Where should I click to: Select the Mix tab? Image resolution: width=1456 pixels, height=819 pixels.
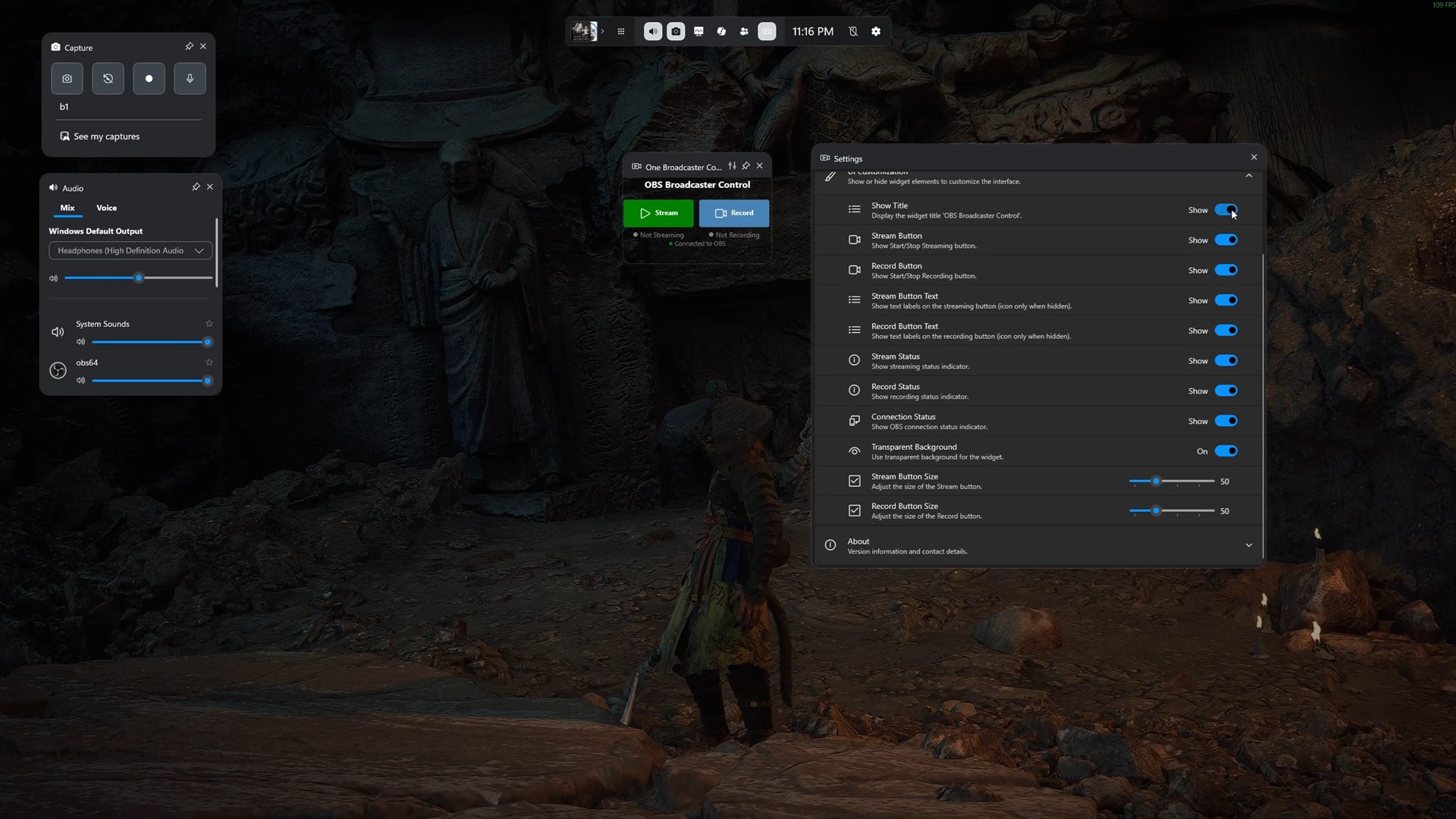tap(67, 208)
